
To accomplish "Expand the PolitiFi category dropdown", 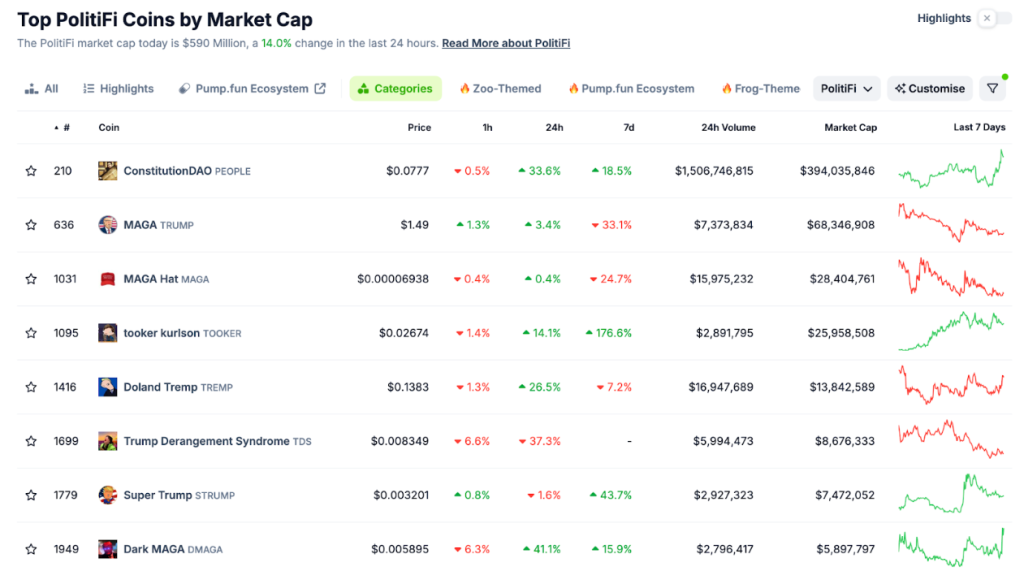I will click(x=846, y=89).
